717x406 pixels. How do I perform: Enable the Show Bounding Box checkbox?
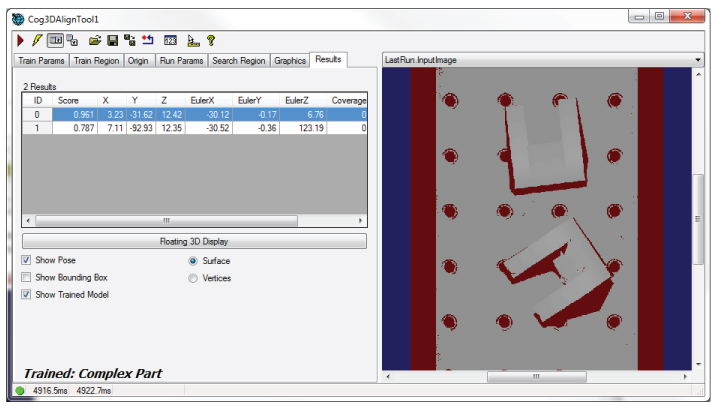tap(27, 277)
